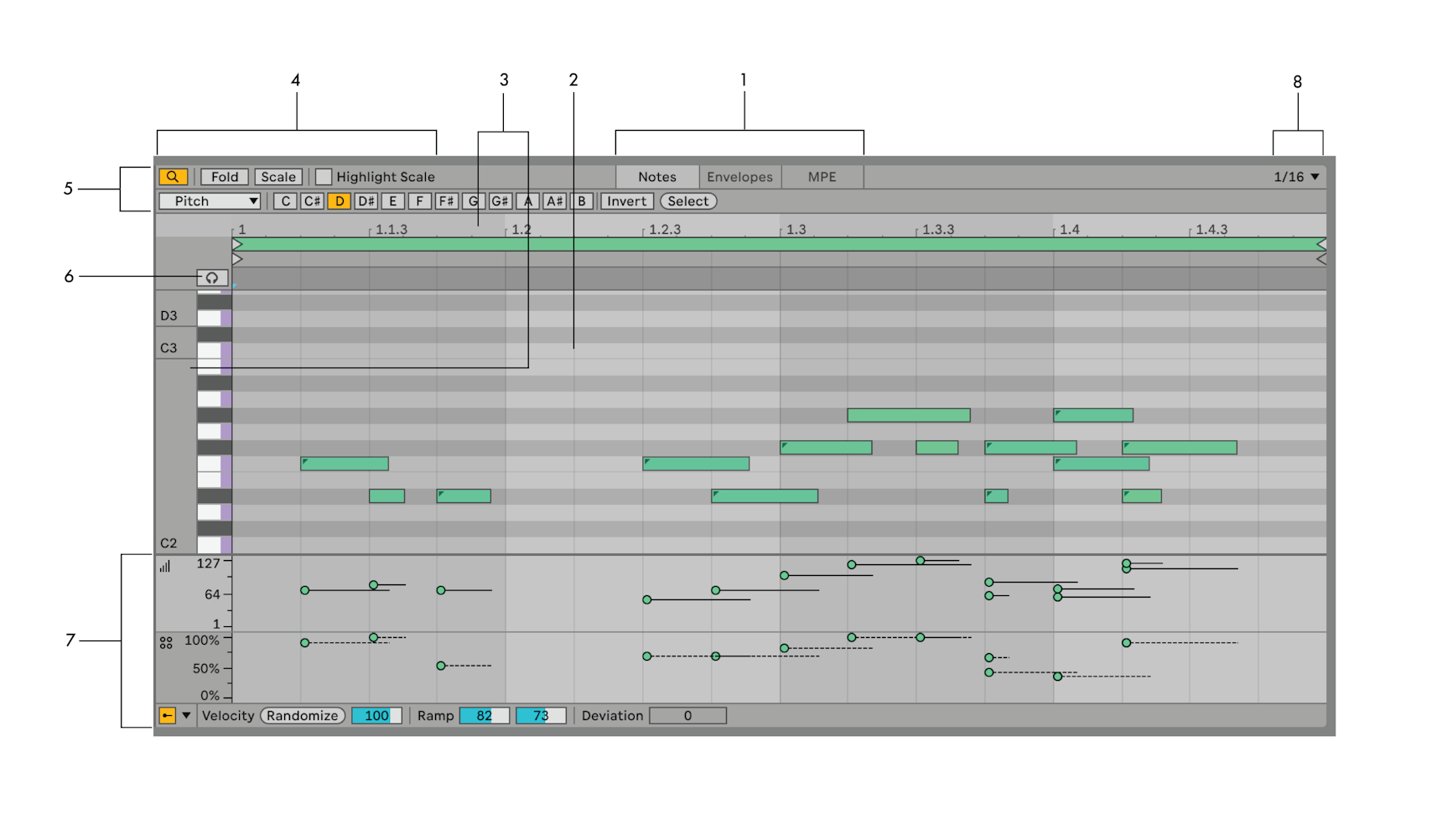Click the Randomize velocity button
The image size is (1442, 840).
coord(302,715)
